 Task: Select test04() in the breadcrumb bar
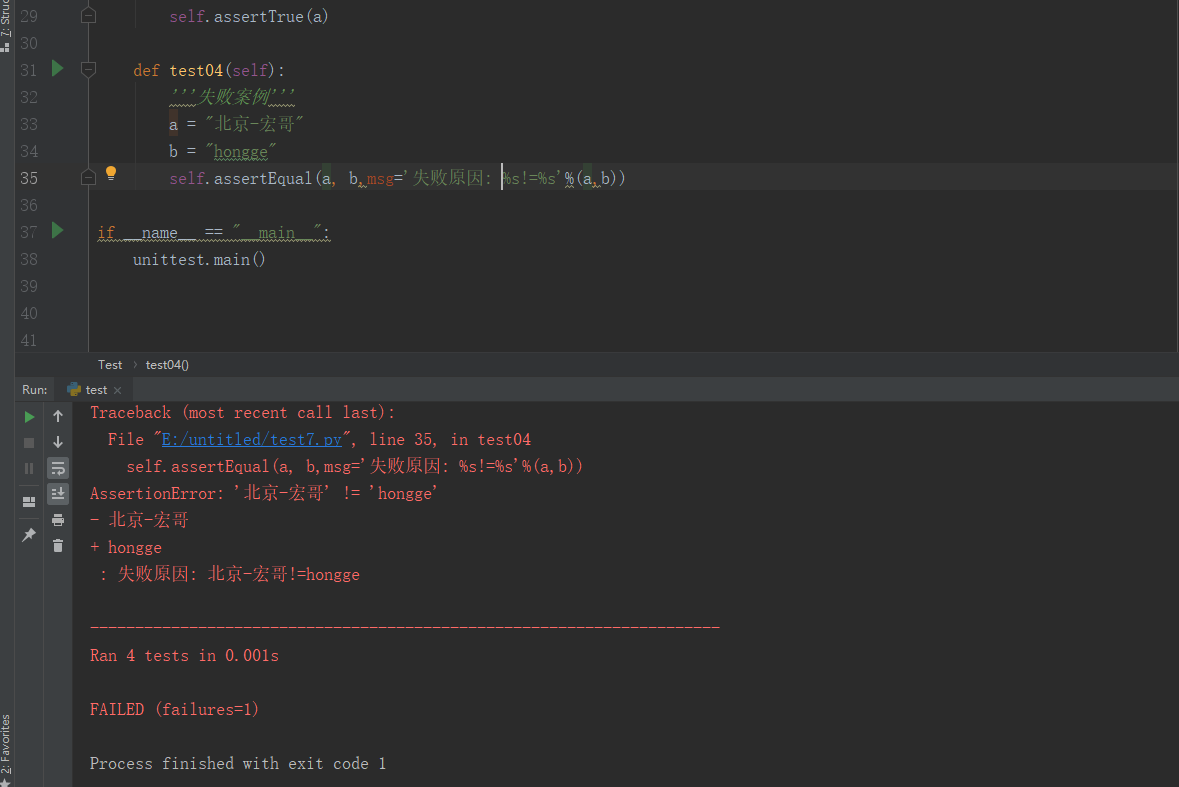(167, 365)
